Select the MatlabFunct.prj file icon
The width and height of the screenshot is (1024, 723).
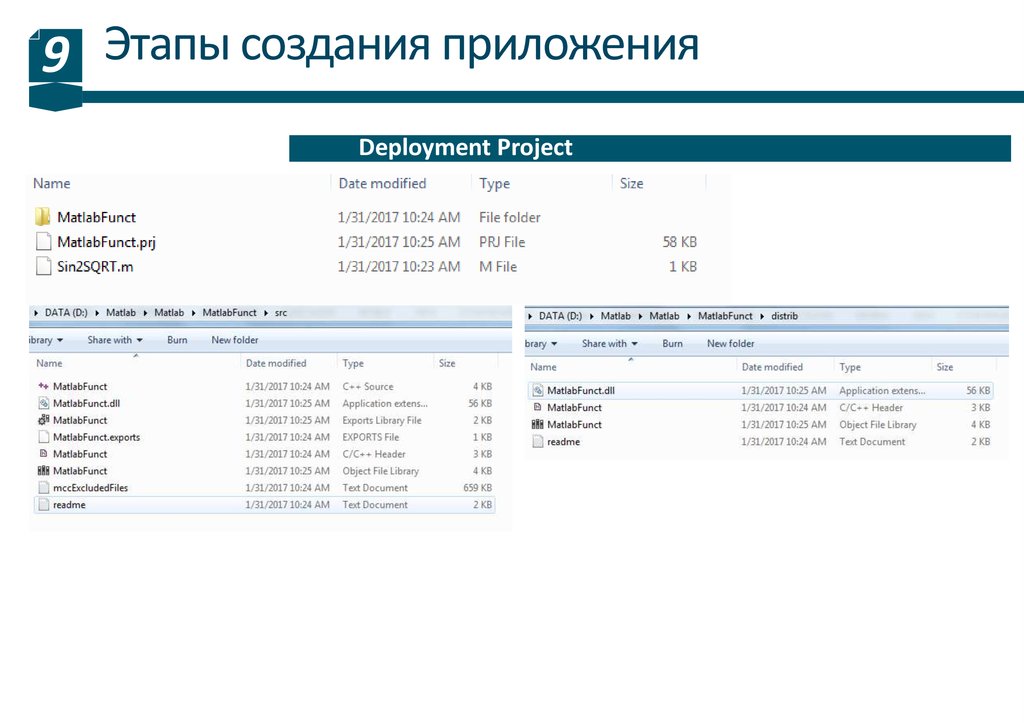pyautogui.click(x=42, y=242)
